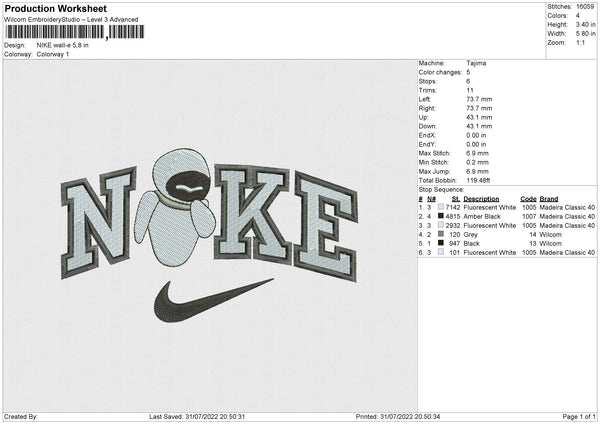Click the Color changes value 5
Screen dimensions: 600x424
tap(468, 72)
